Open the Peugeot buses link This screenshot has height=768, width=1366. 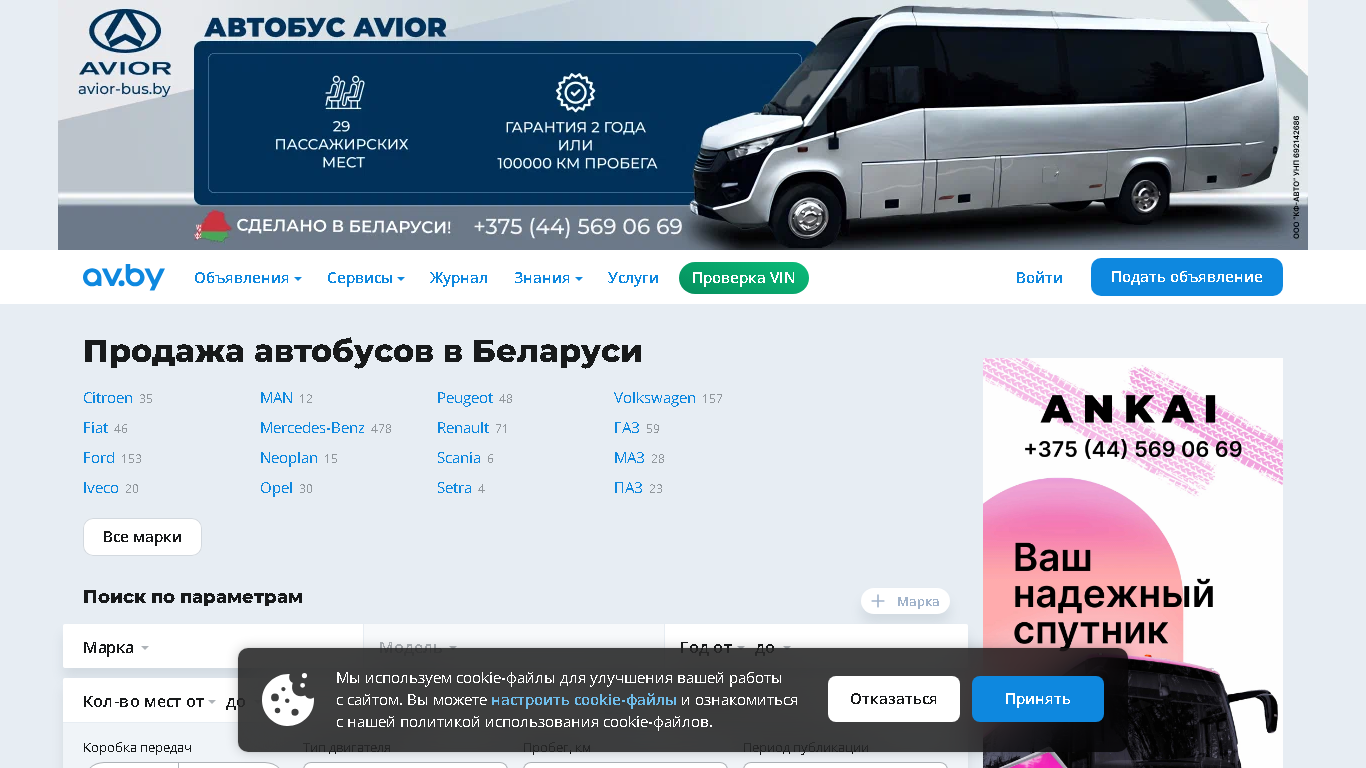(465, 398)
